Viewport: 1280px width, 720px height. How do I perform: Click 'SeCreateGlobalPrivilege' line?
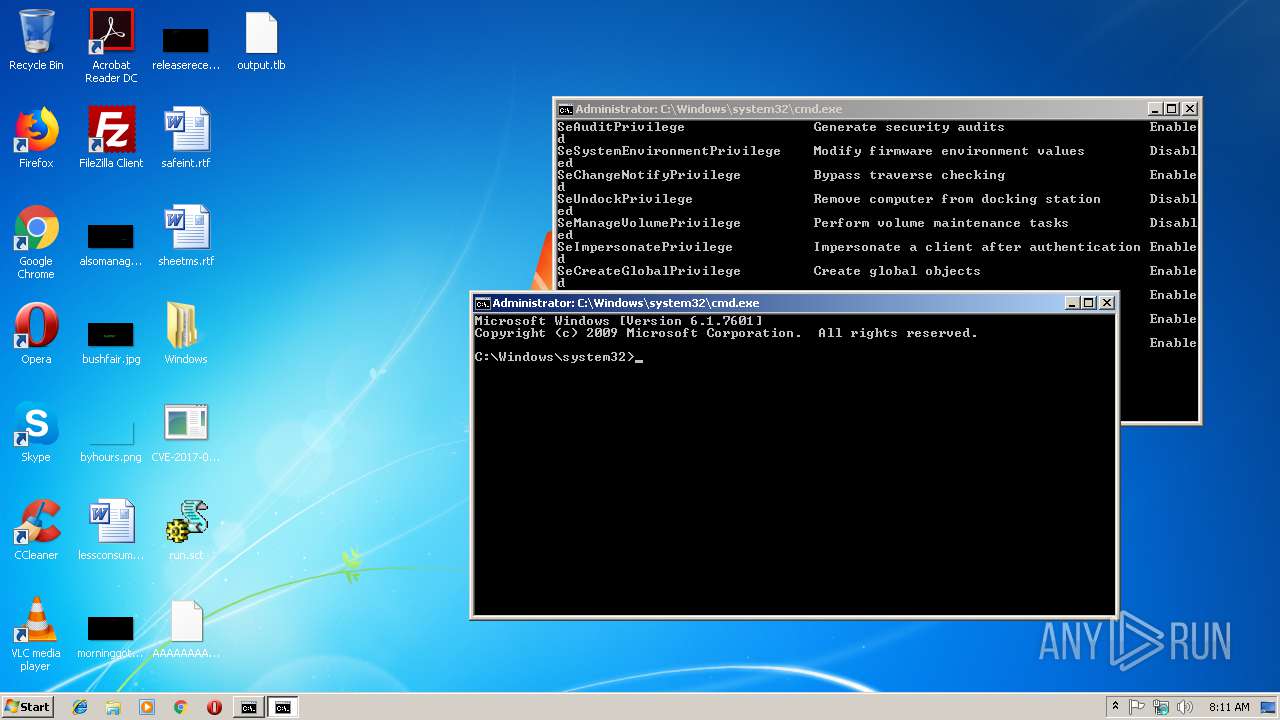[x=649, y=271]
